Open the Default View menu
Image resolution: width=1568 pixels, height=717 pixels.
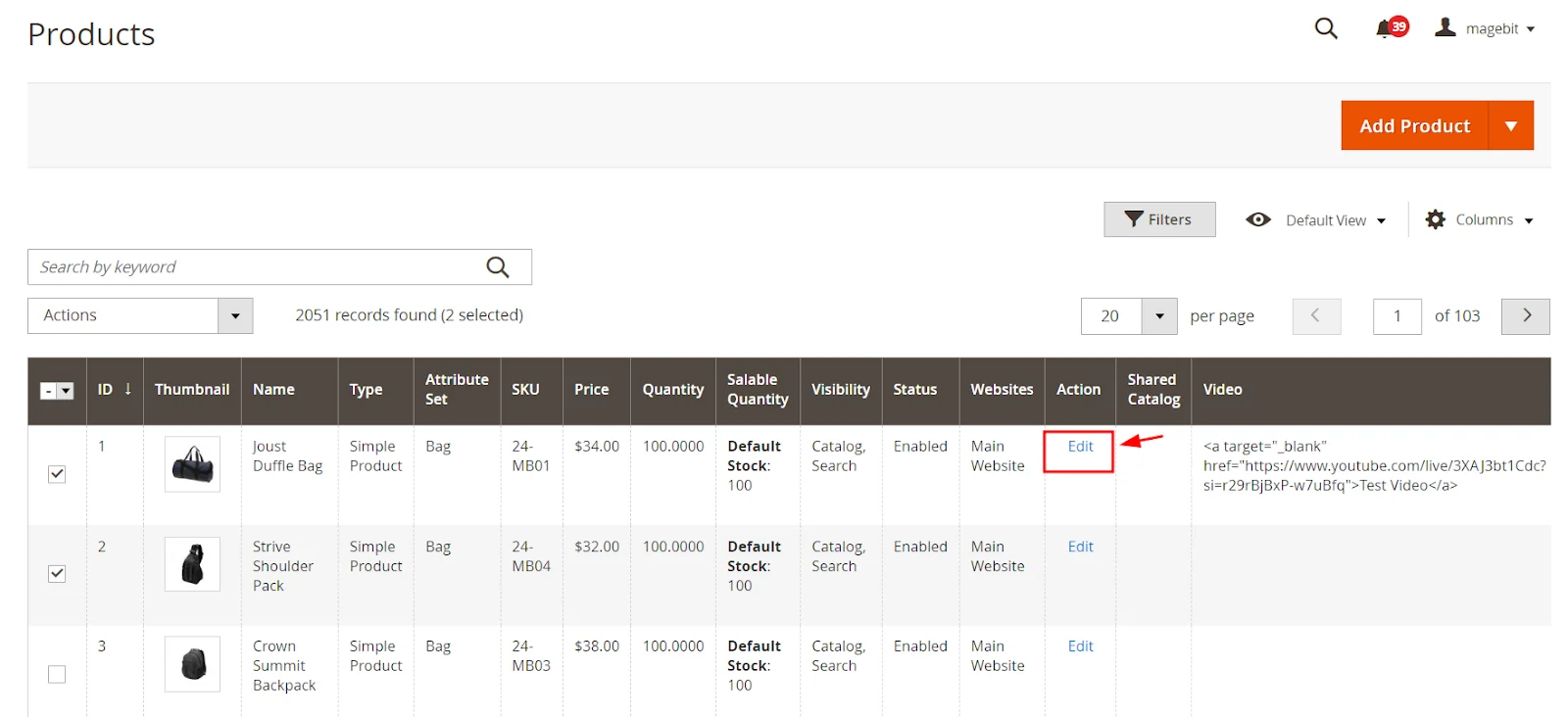(x=1315, y=220)
